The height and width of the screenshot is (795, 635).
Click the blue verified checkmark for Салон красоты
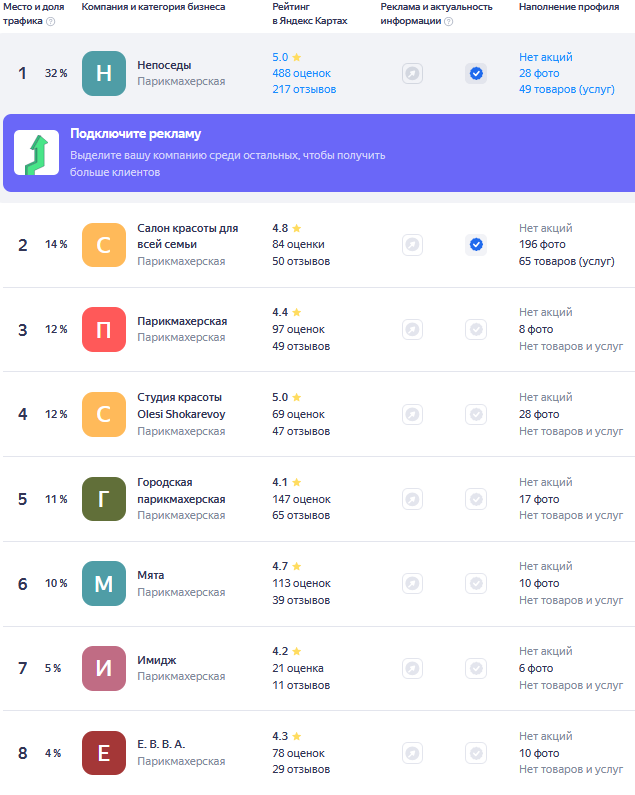click(x=476, y=245)
